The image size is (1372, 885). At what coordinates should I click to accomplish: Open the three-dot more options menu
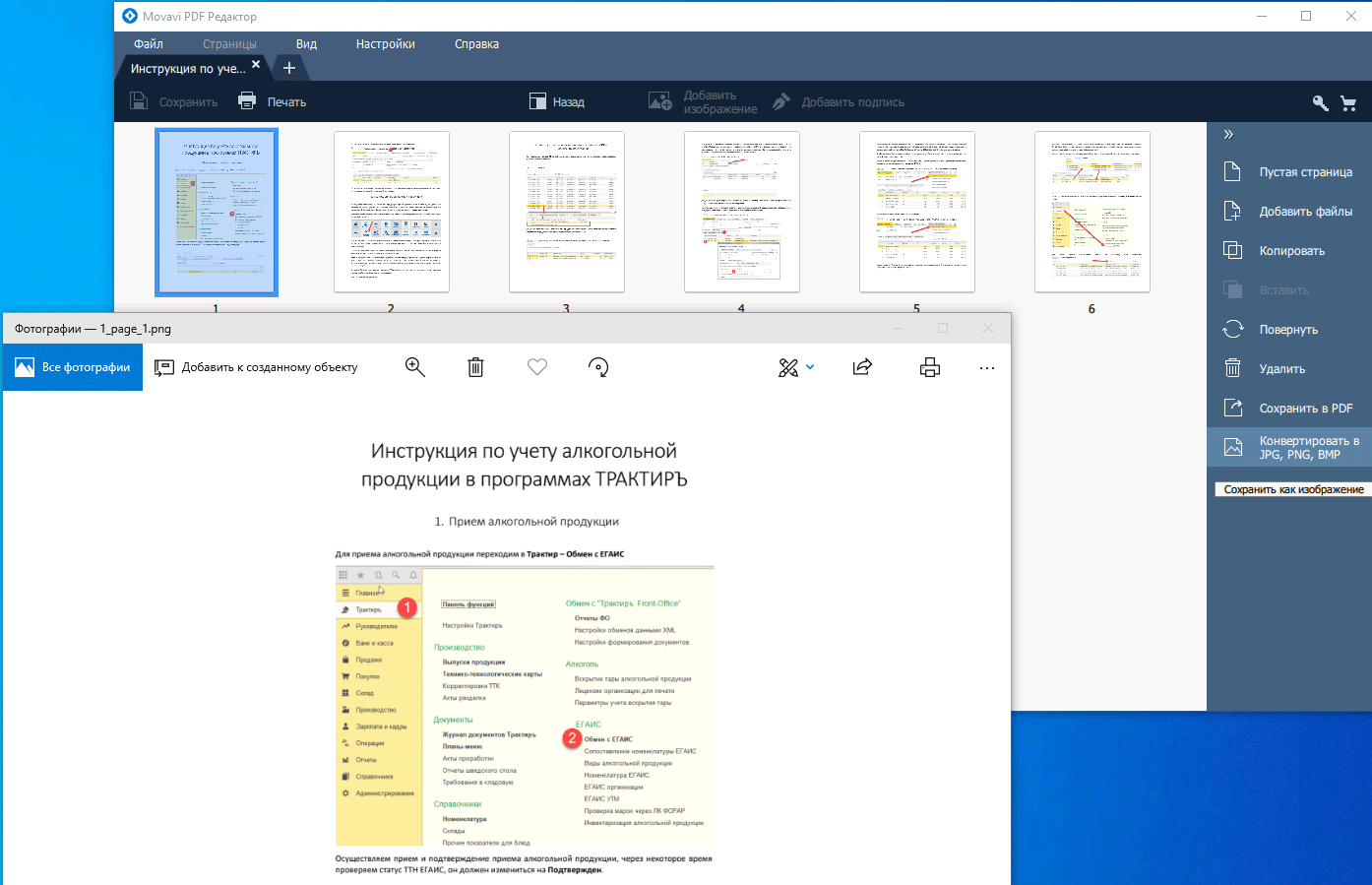pos(987,367)
